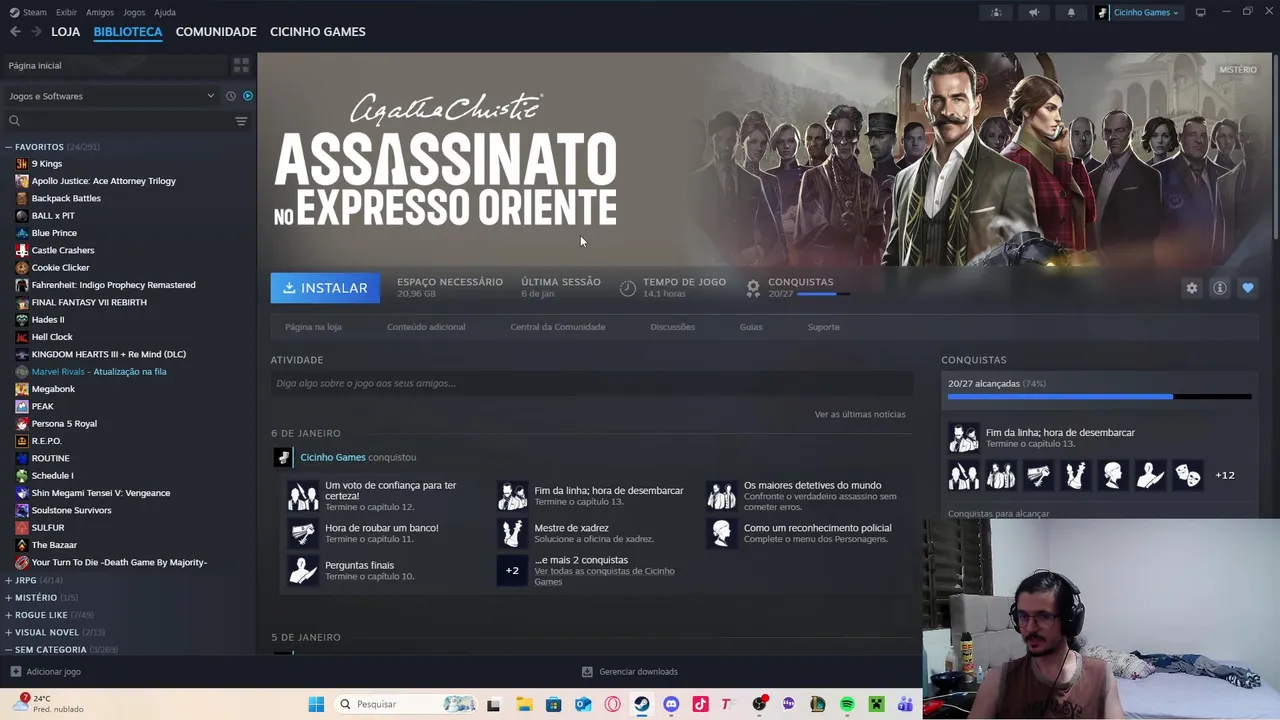Open the Jogos menu
This screenshot has width=1280, height=720.
pos(134,12)
